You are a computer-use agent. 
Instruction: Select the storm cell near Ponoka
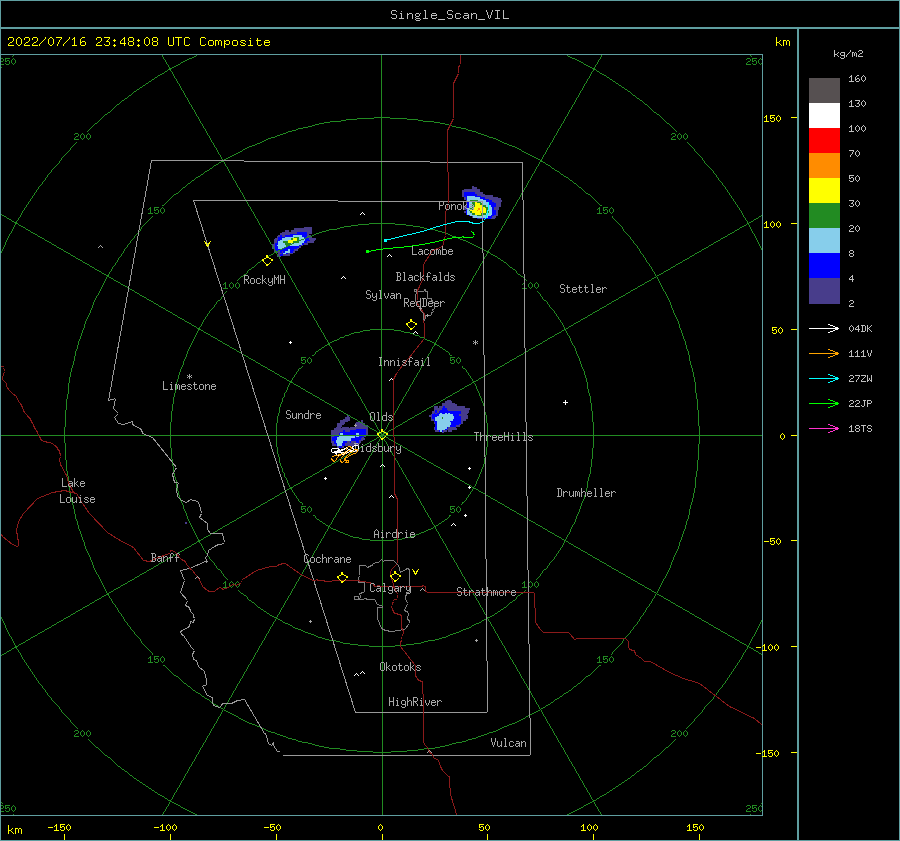pyautogui.click(x=481, y=204)
